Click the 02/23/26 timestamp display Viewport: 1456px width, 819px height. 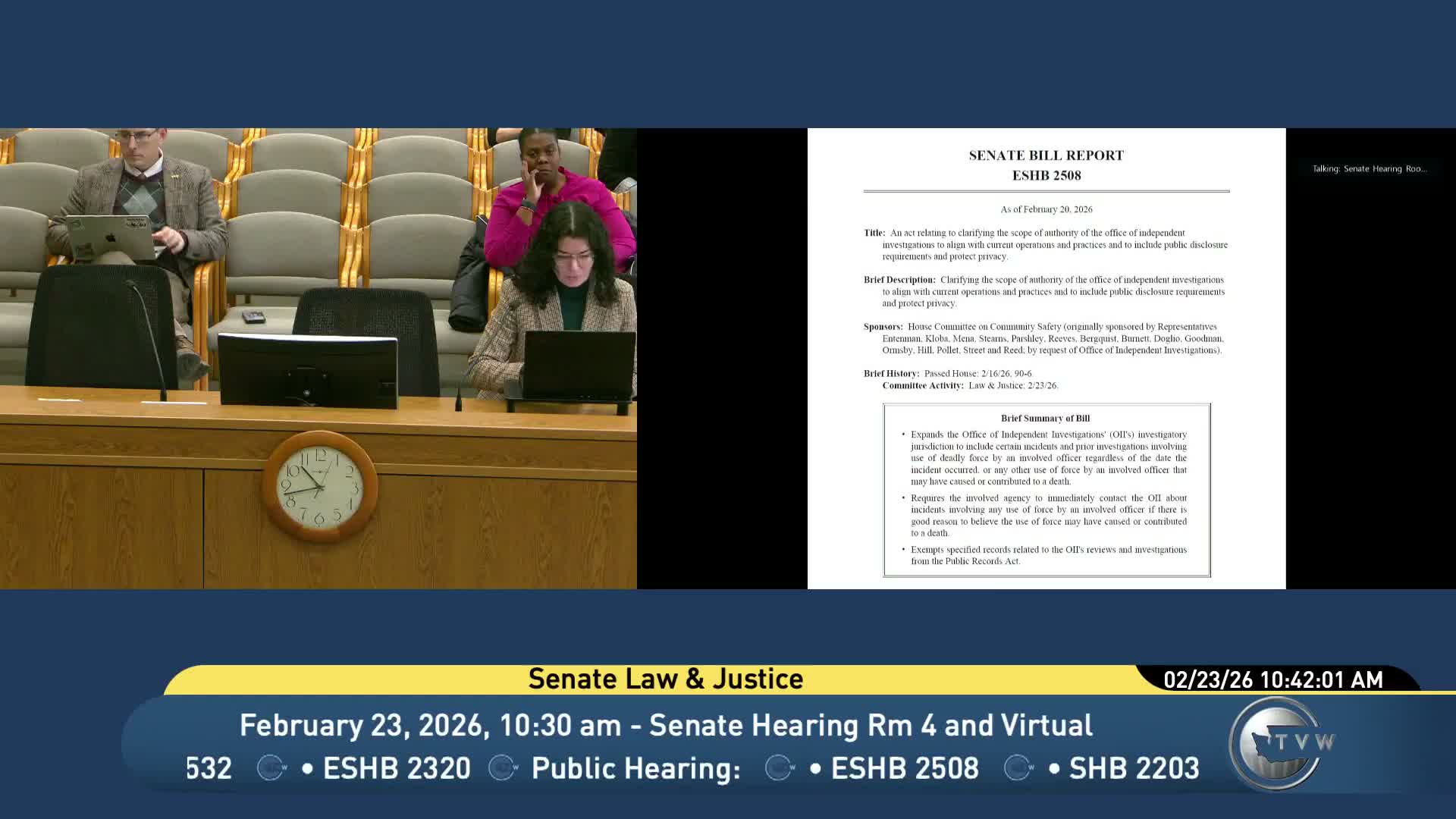click(x=1273, y=679)
